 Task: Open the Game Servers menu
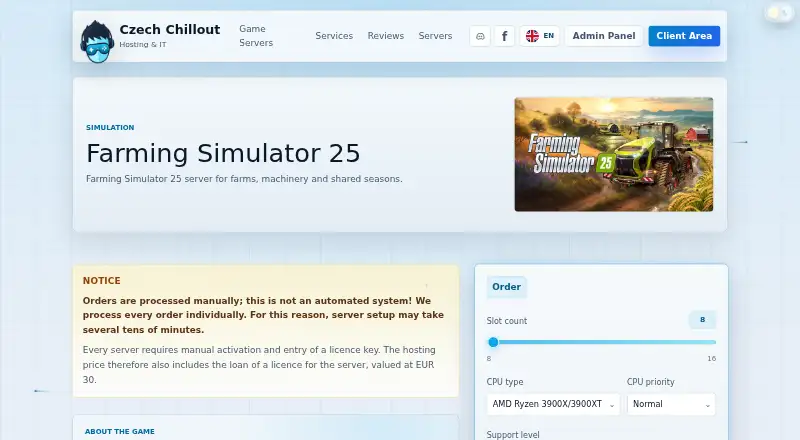(256, 36)
